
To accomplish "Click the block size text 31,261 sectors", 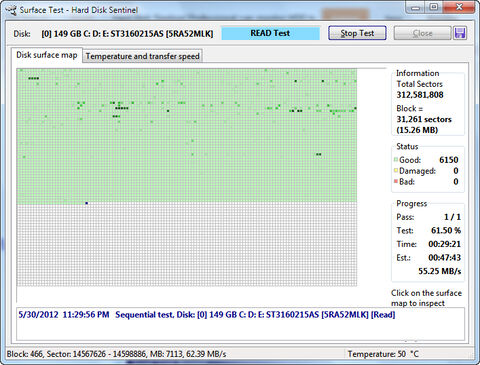I will [424, 119].
